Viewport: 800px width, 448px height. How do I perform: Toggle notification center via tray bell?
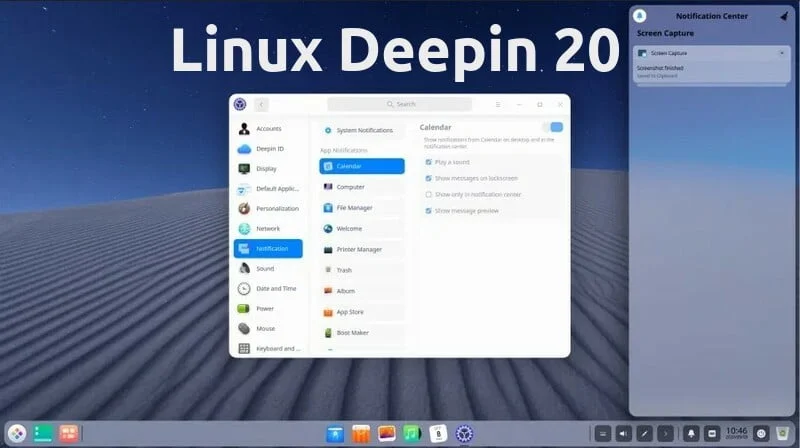click(691, 434)
